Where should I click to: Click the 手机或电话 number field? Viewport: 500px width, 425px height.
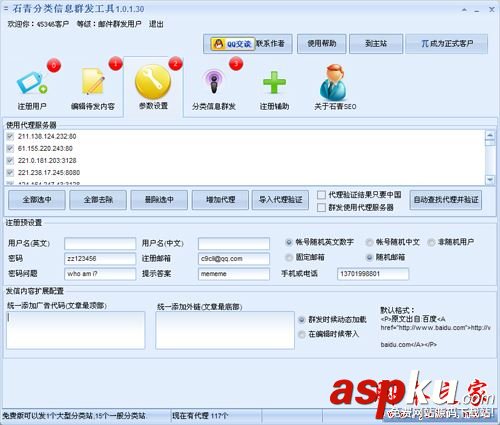(373, 274)
